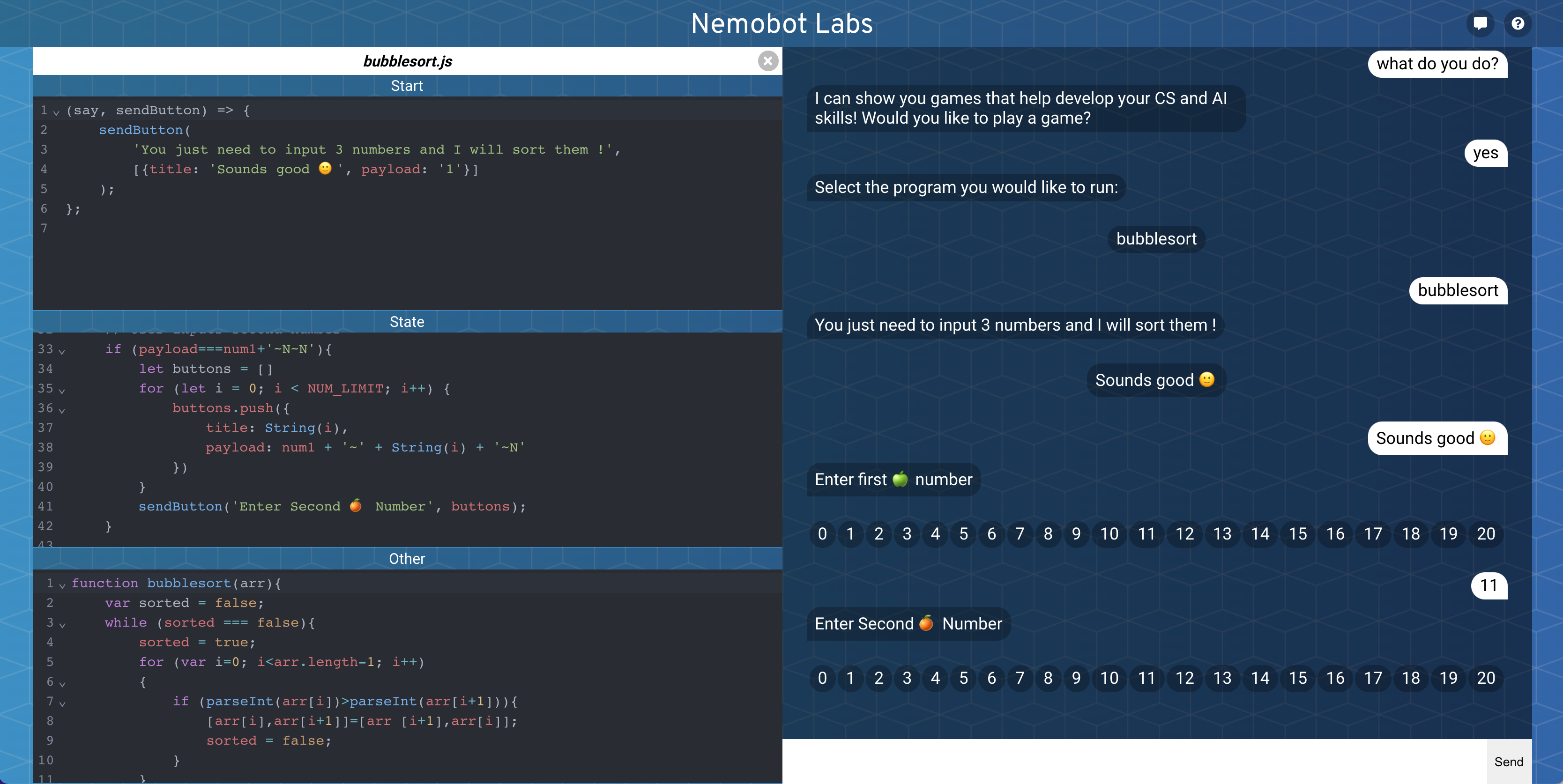Close the bubblesort.js editor panel
Image resolution: width=1563 pixels, height=784 pixels.
767,60
